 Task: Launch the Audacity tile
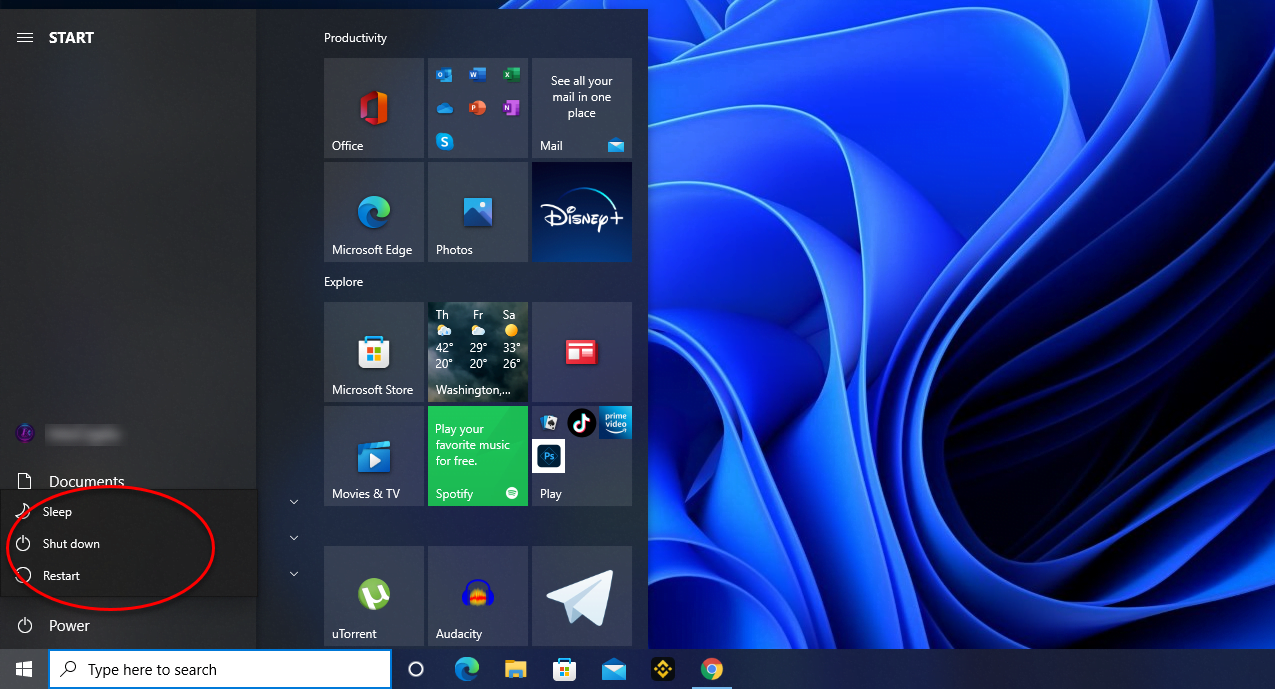(x=478, y=596)
